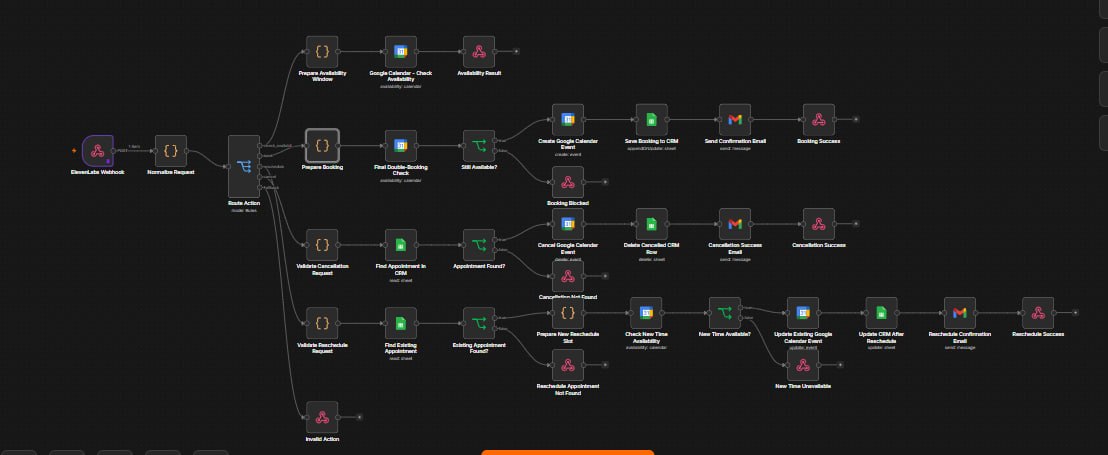1108x455 pixels.
Task: Select the Validate Reschedule Request node
Action: [x=322, y=323]
